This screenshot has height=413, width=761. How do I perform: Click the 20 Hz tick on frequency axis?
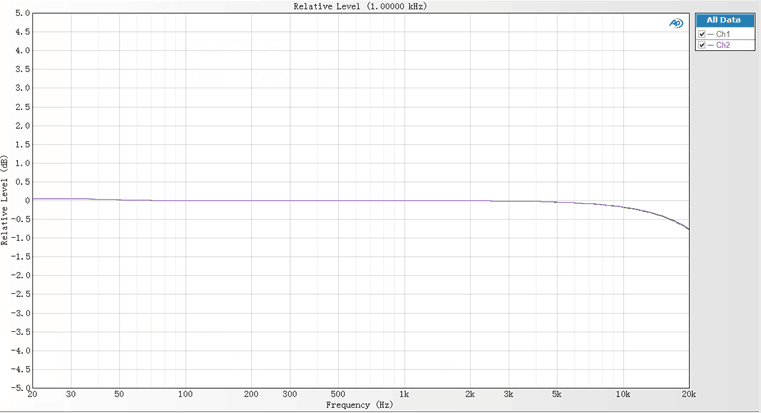point(33,395)
